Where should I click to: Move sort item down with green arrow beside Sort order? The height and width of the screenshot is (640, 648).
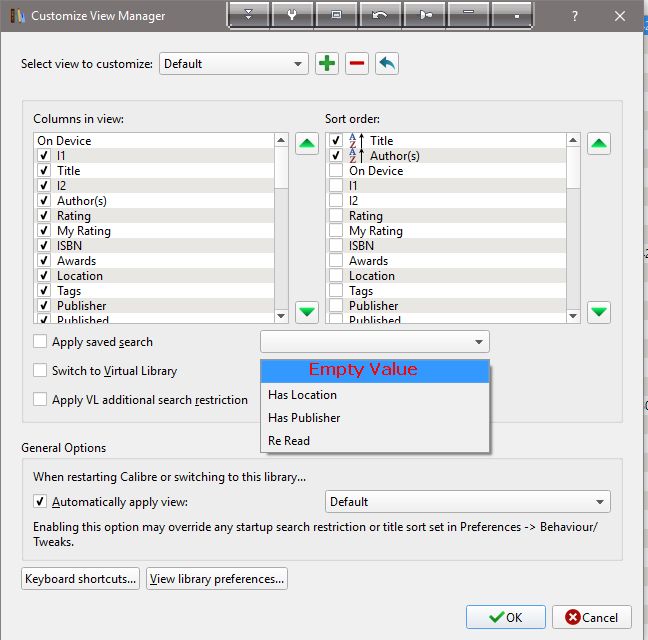click(x=599, y=312)
